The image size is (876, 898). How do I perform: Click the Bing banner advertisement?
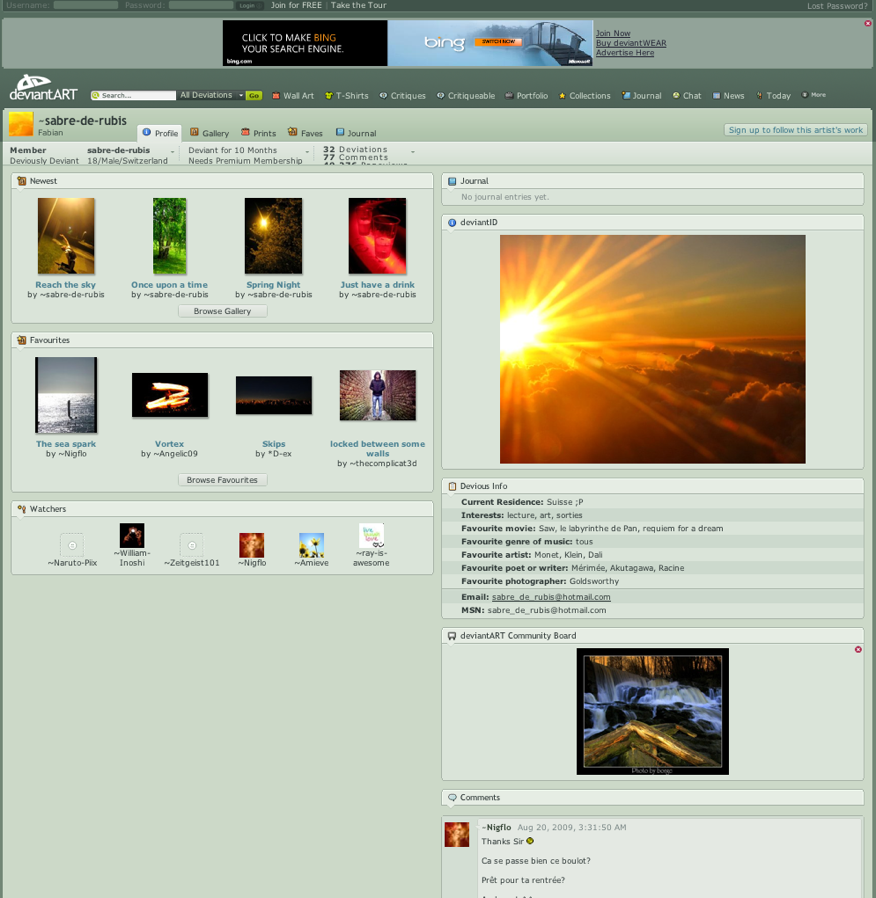point(408,43)
